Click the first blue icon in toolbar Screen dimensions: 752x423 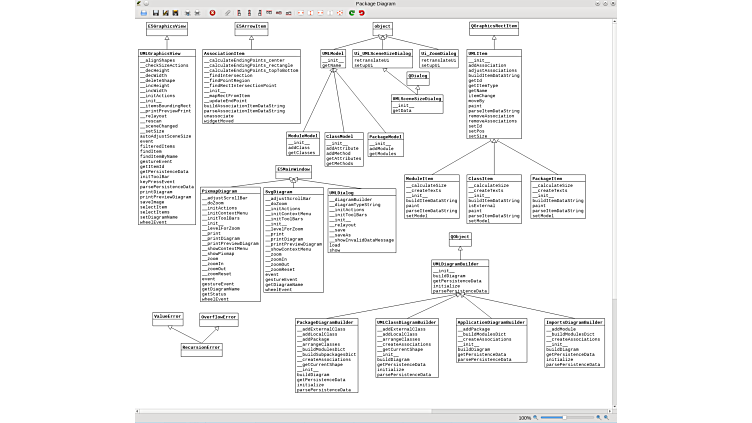(x=143, y=12)
